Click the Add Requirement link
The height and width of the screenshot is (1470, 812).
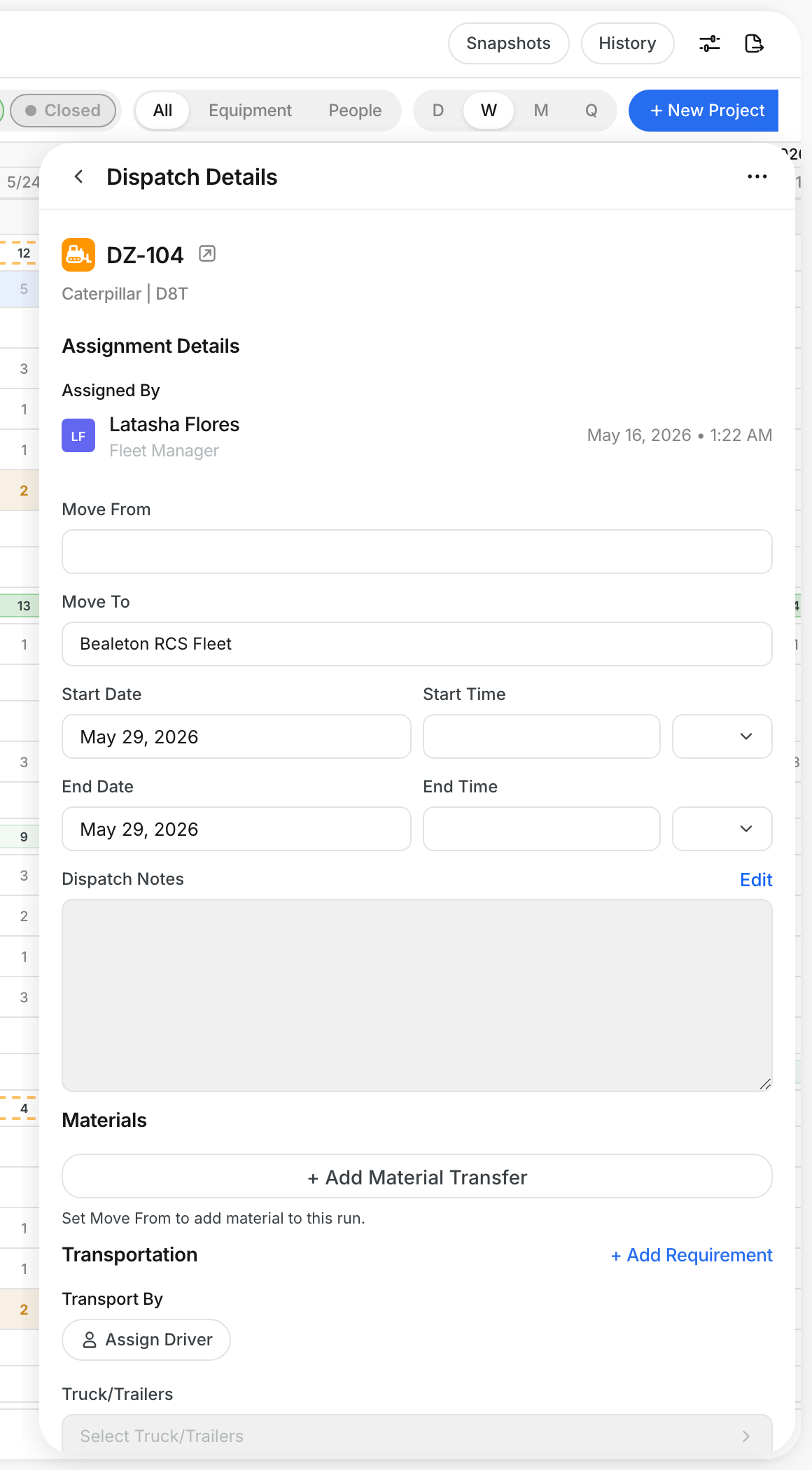coord(692,1255)
